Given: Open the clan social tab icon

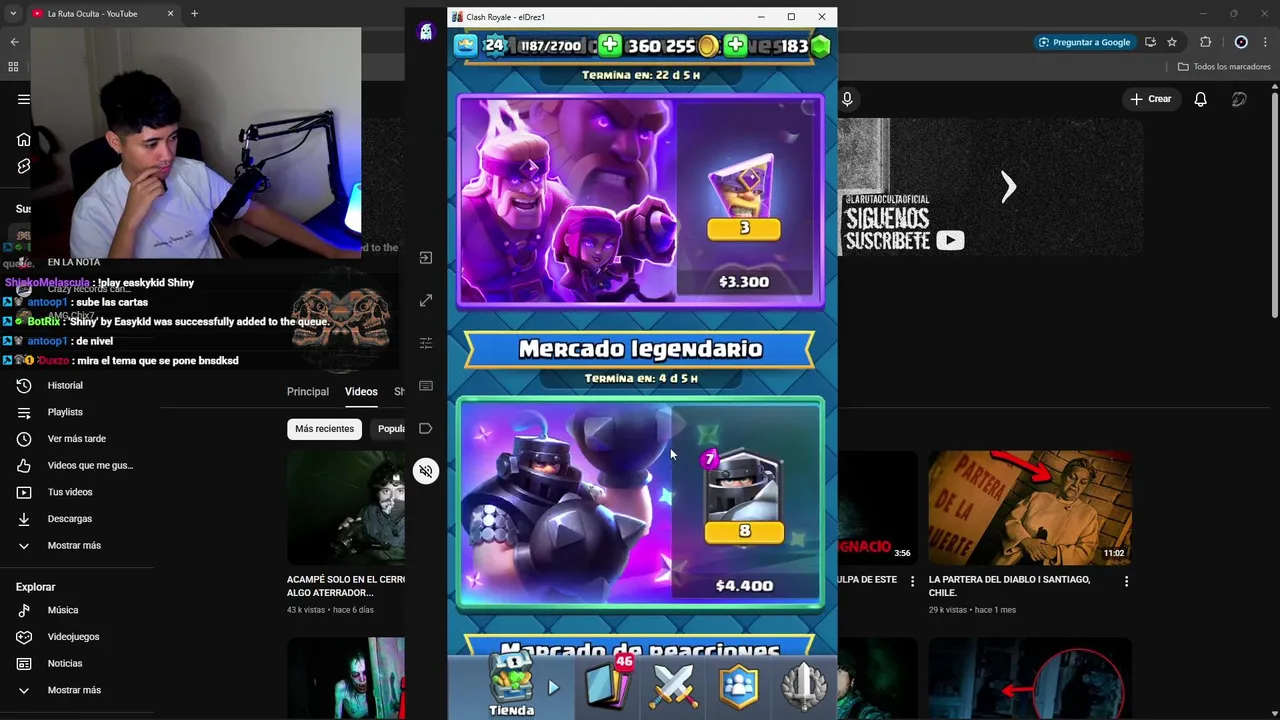Looking at the screenshot, I should (739, 686).
